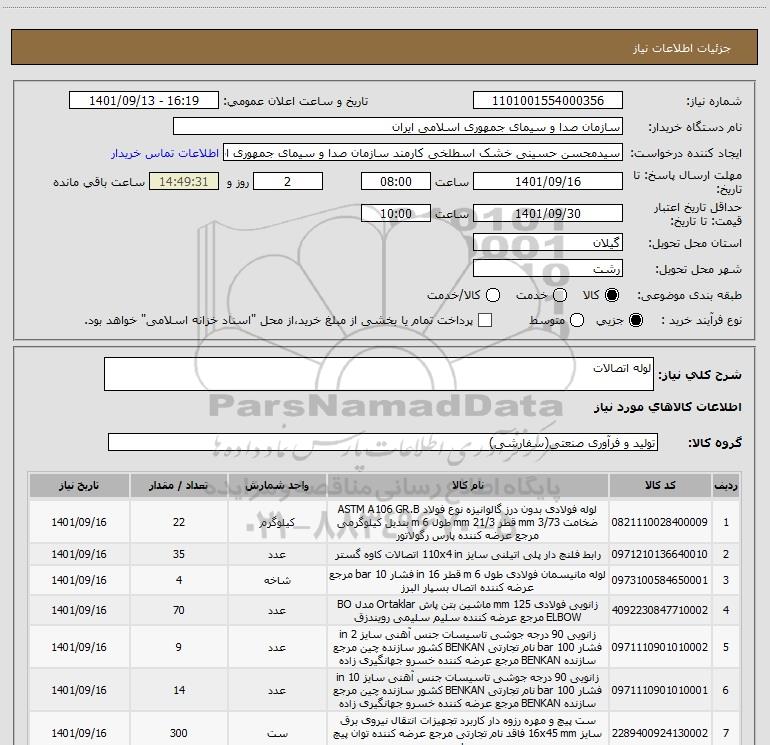Click the price validity date 1401/09/30 field
Viewport: 770px width, 745px height.
(548, 214)
